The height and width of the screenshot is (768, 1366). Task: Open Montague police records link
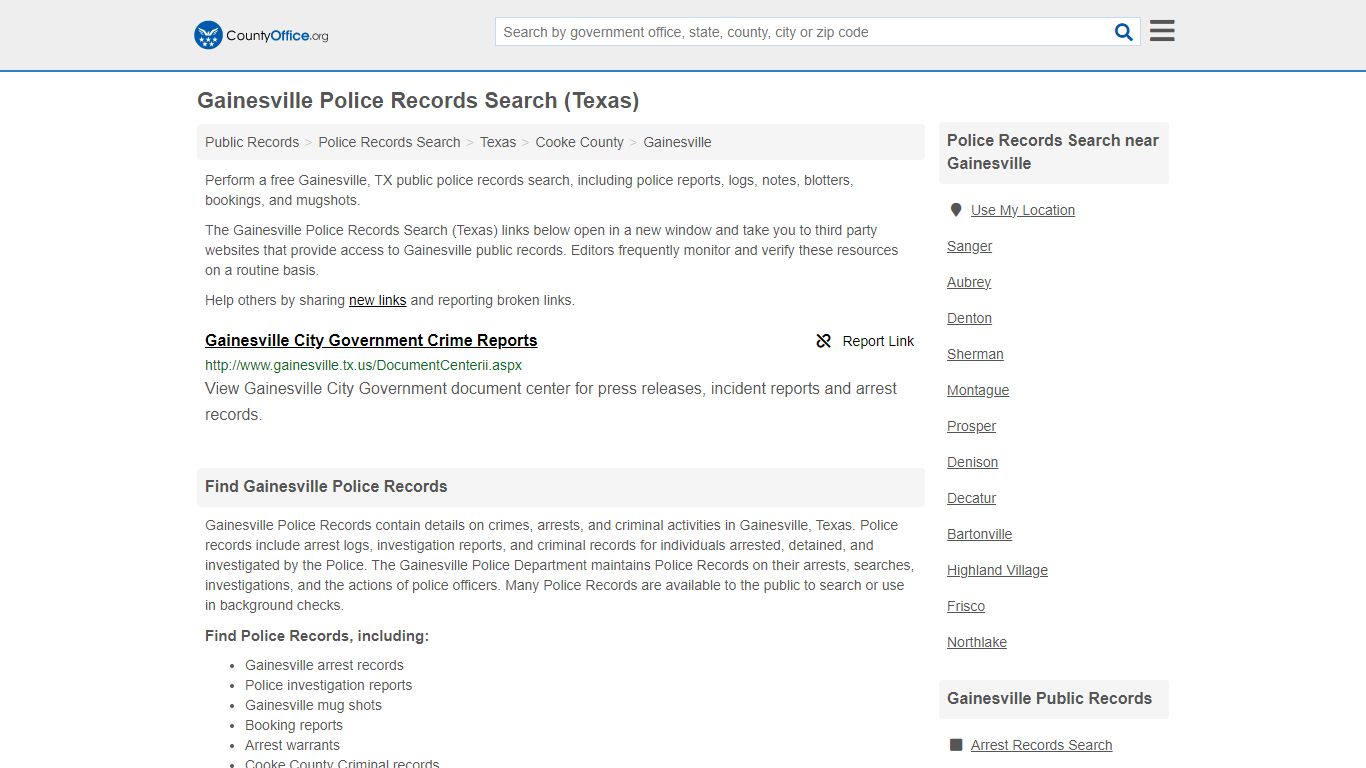(x=978, y=390)
